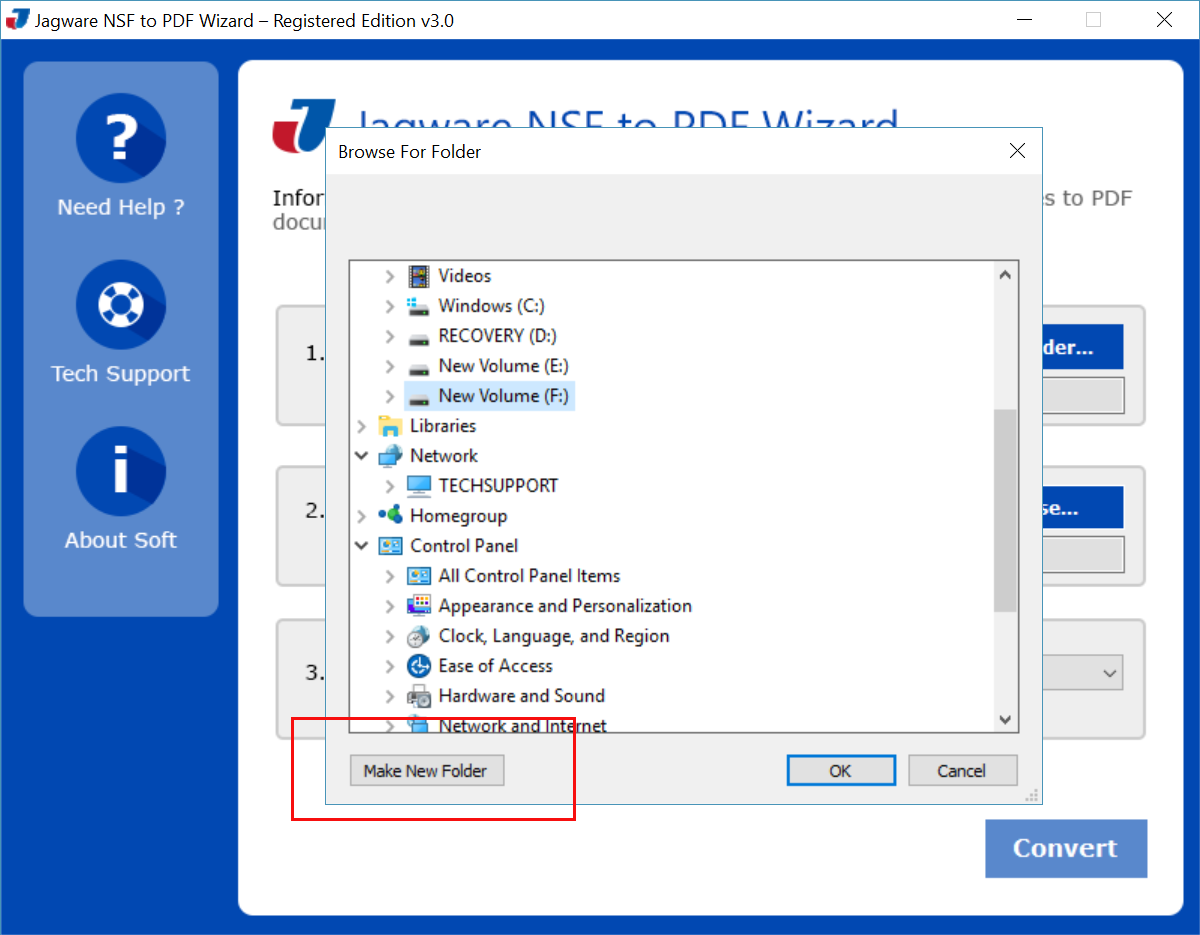This screenshot has height=935, width=1200.
Task: Select the New Volume (F:) drive icon
Action: point(419,397)
